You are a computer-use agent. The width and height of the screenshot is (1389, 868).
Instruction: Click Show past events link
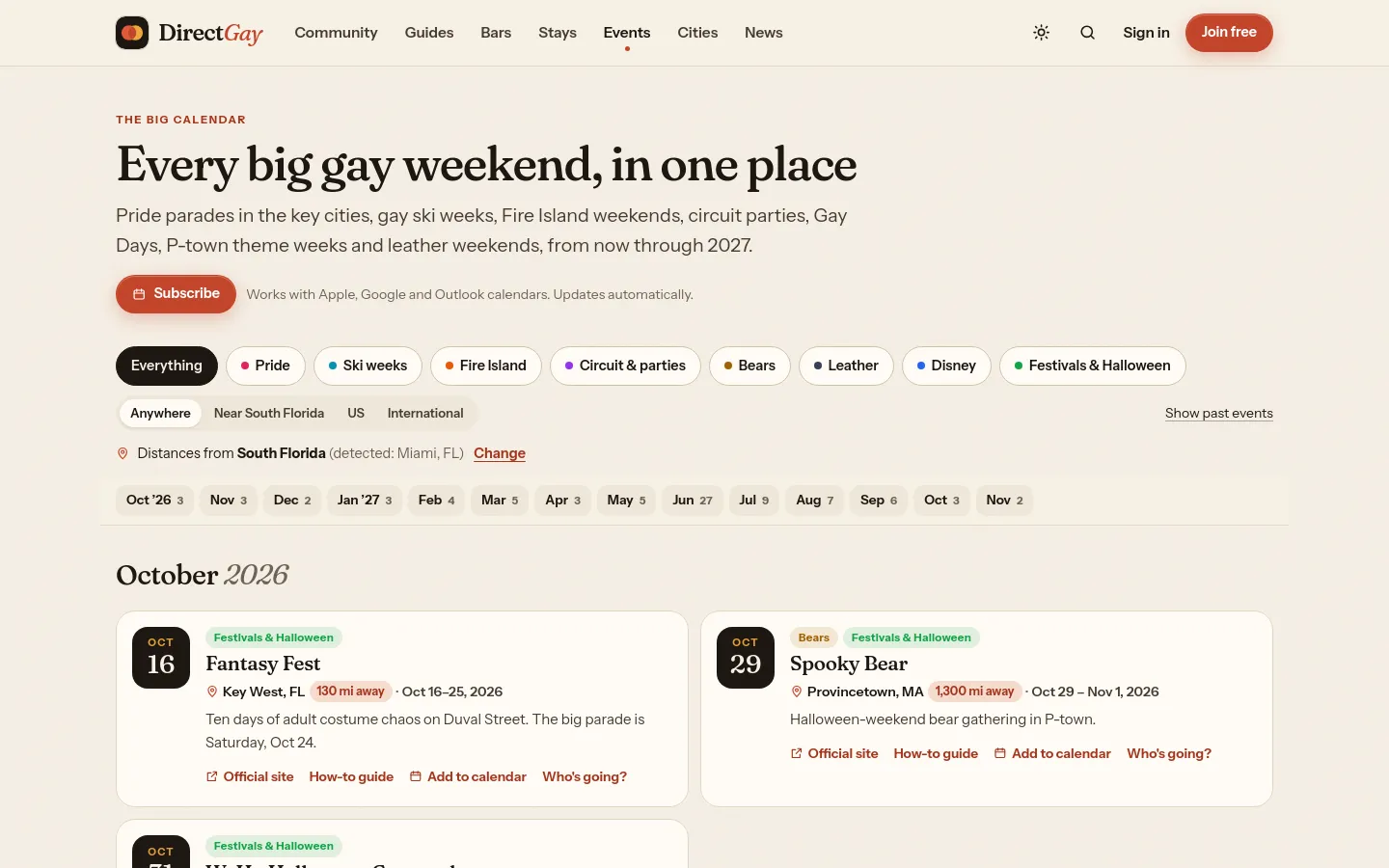coord(1219,414)
